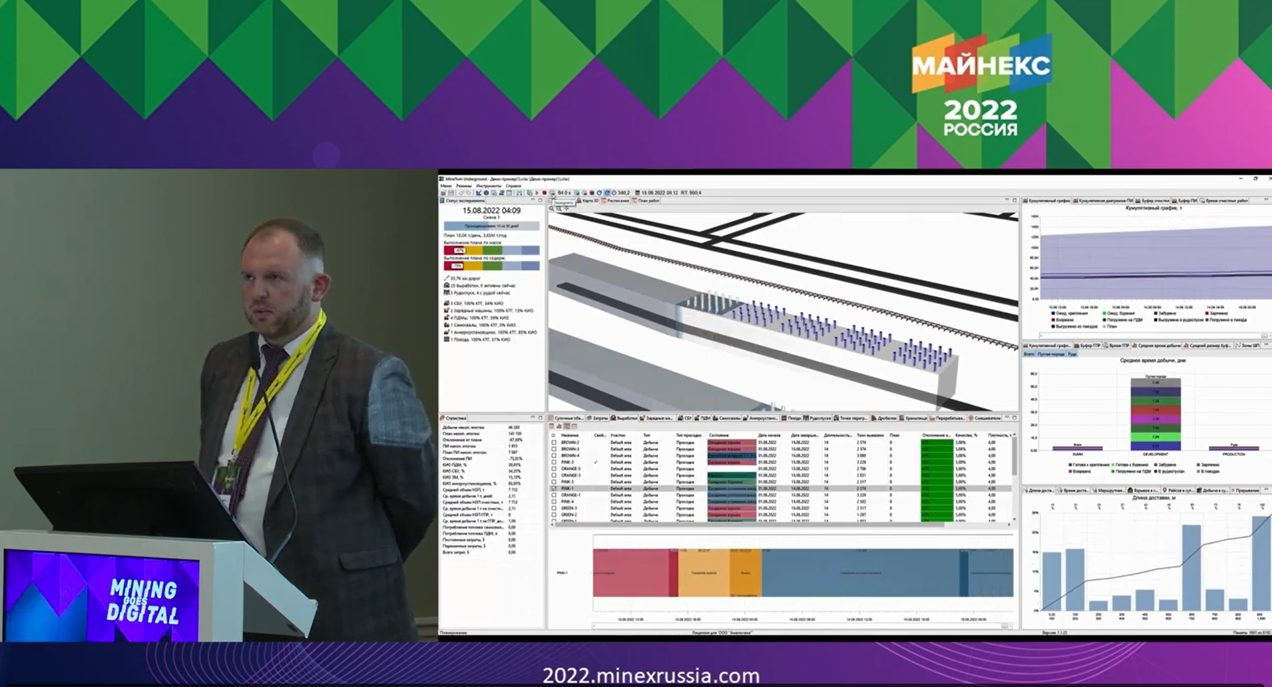Image resolution: width=1272 pixels, height=687 pixels.
Task: Switch to the Карта 3D tab
Action: pyautogui.click(x=588, y=200)
